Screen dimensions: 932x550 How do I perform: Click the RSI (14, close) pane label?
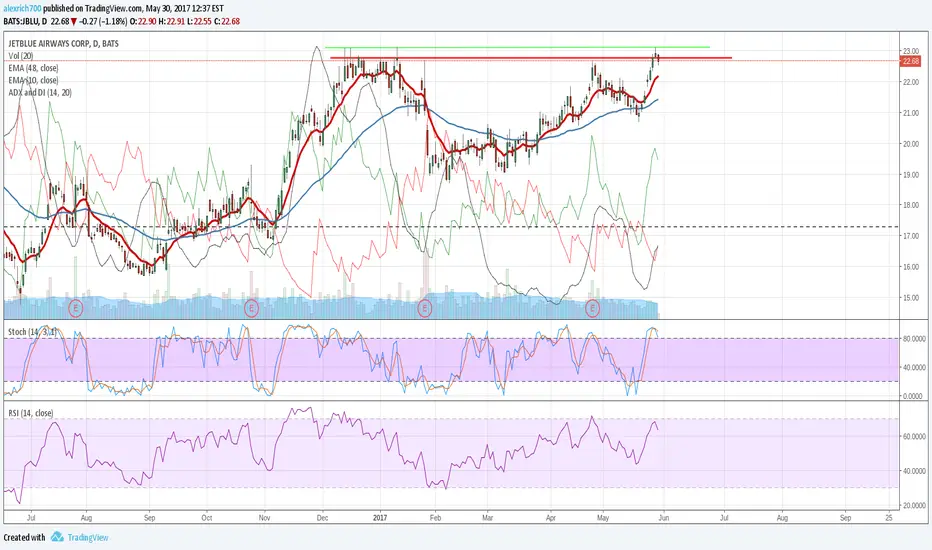[x=31, y=413]
